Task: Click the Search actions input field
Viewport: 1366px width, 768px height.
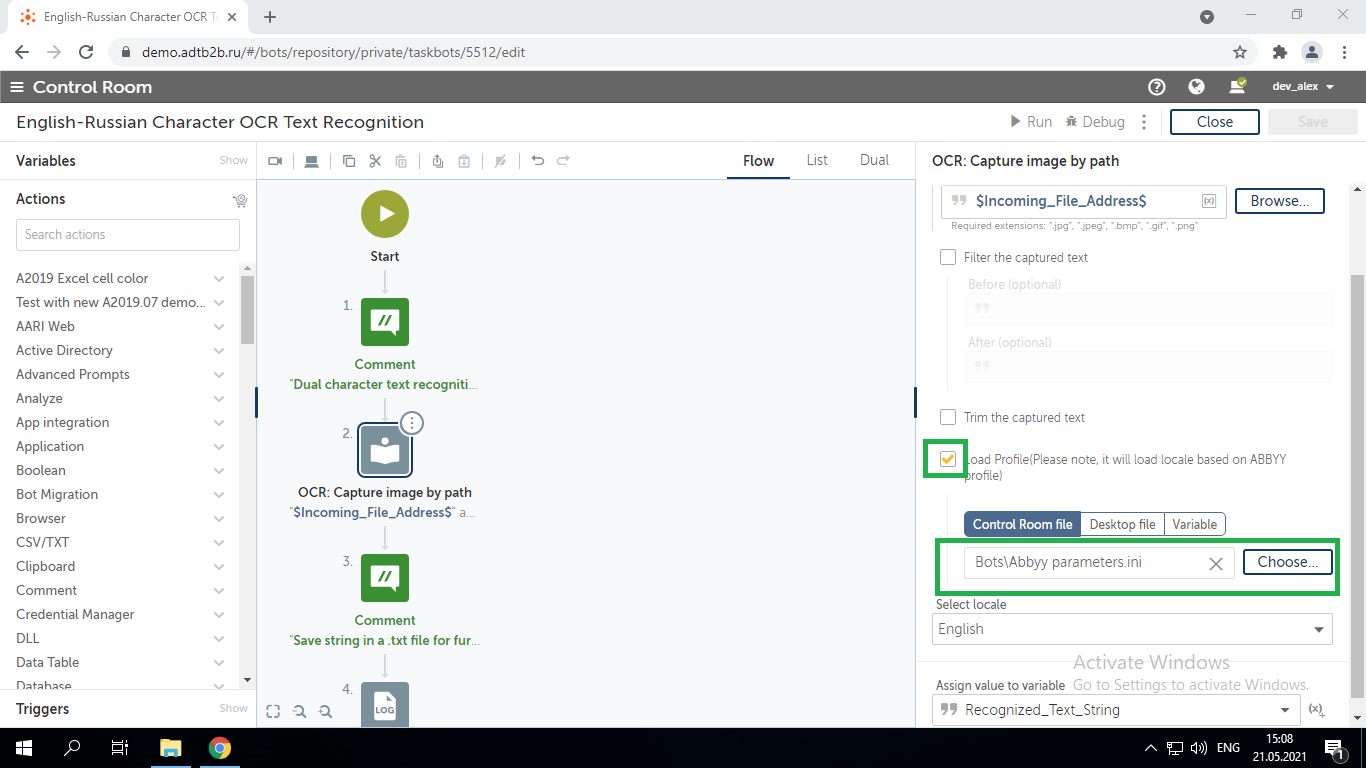Action: tap(128, 234)
